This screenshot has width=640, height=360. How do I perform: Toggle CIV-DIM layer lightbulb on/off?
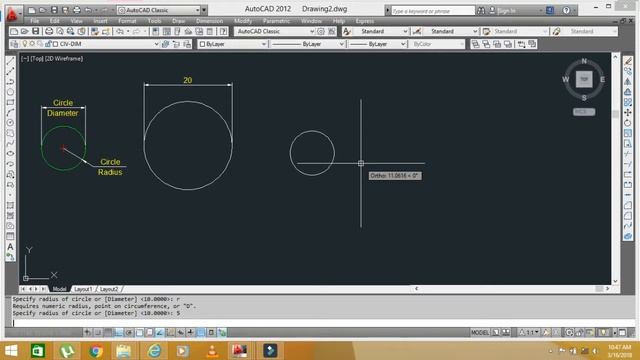(24, 44)
